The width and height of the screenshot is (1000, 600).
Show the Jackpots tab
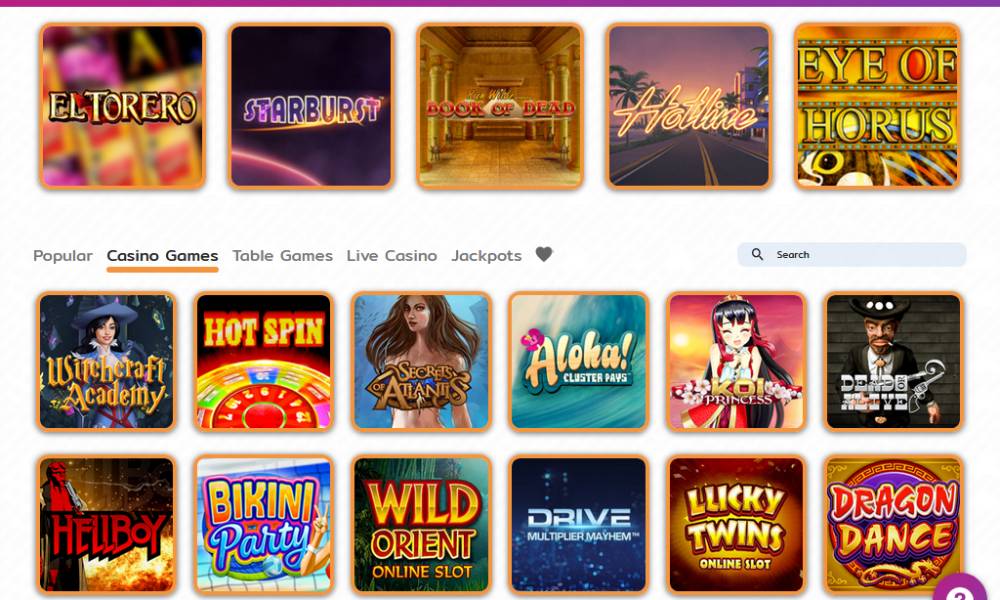pyautogui.click(x=486, y=256)
